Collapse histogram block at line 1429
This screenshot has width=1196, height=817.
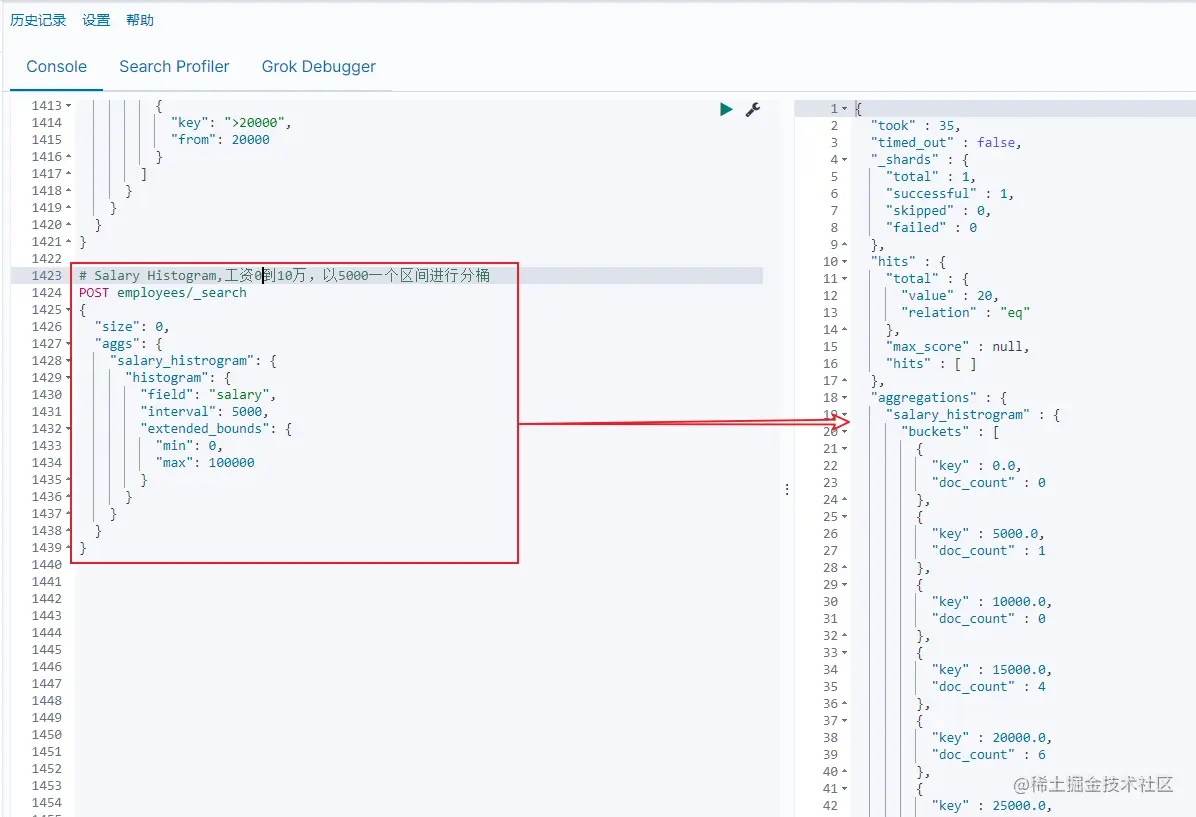(69, 378)
